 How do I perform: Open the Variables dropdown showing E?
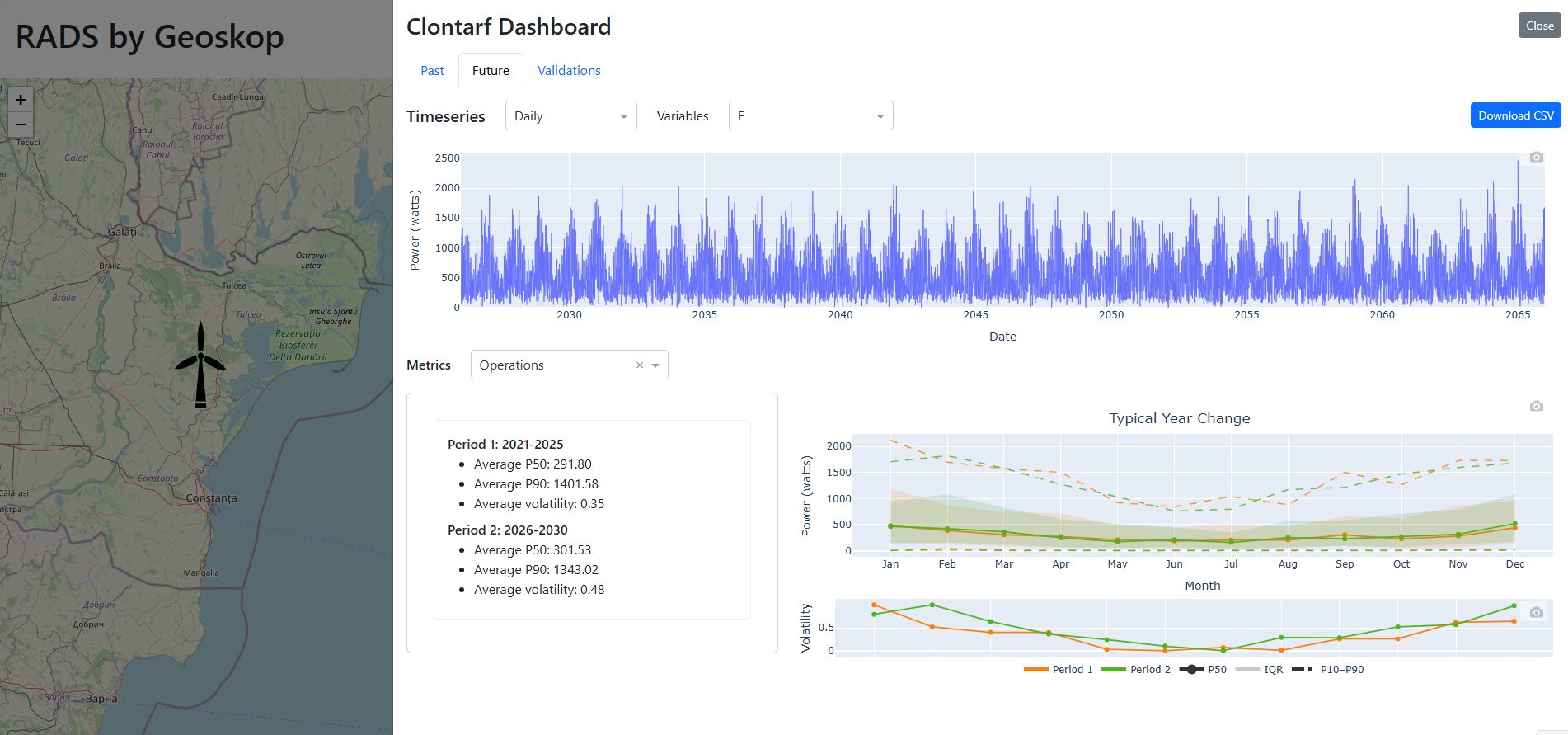coord(810,116)
